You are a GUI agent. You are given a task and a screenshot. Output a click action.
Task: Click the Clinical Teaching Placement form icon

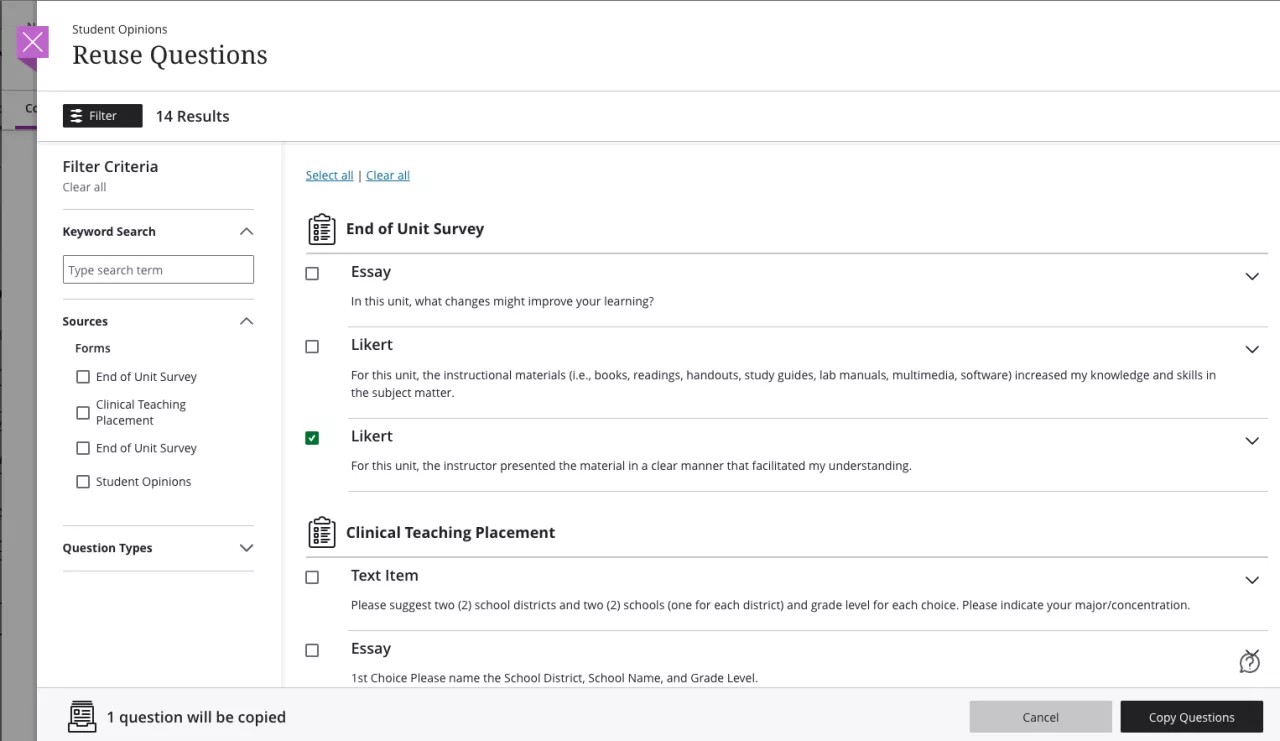(321, 532)
